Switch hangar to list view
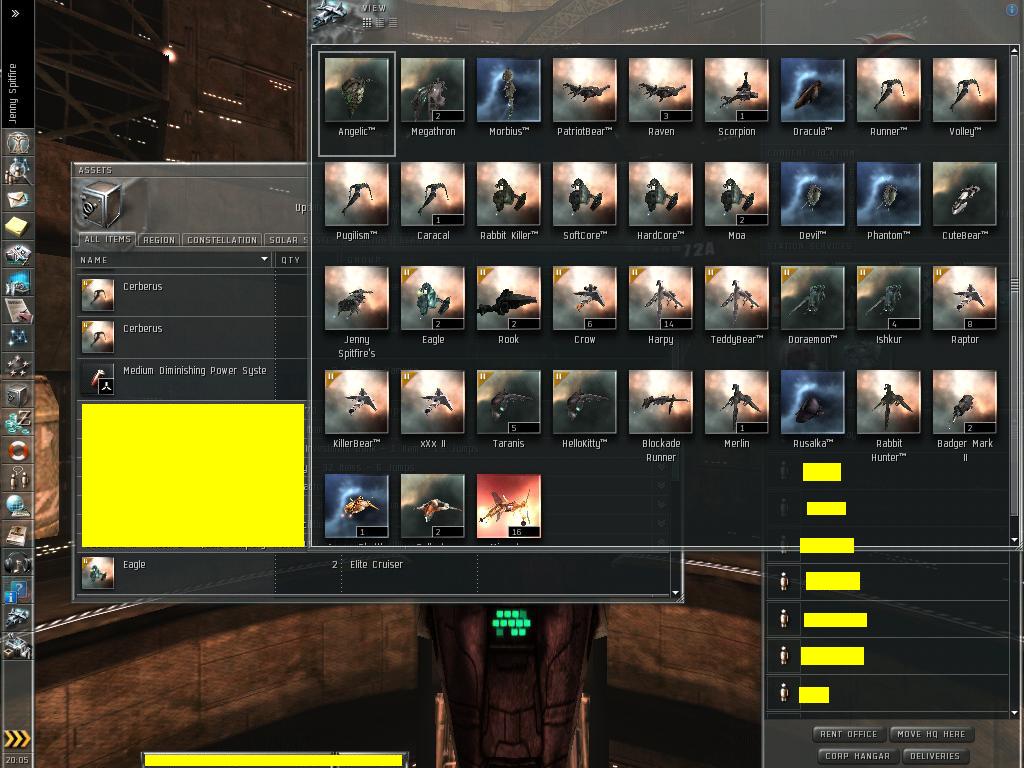This screenshot has width=1024, height=768. (x=393, y=23)
